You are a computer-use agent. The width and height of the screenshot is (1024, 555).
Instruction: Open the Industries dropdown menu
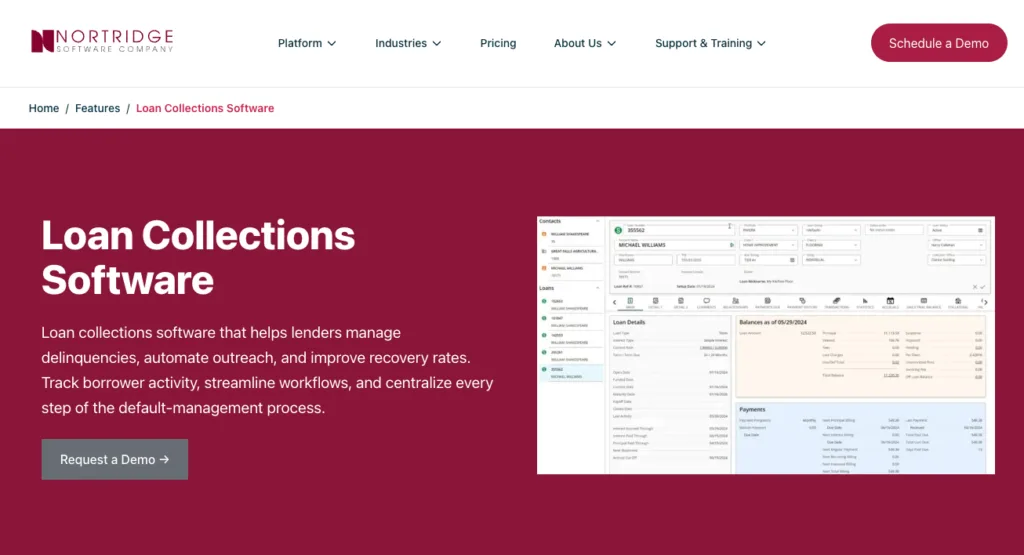tap(408, 43)
